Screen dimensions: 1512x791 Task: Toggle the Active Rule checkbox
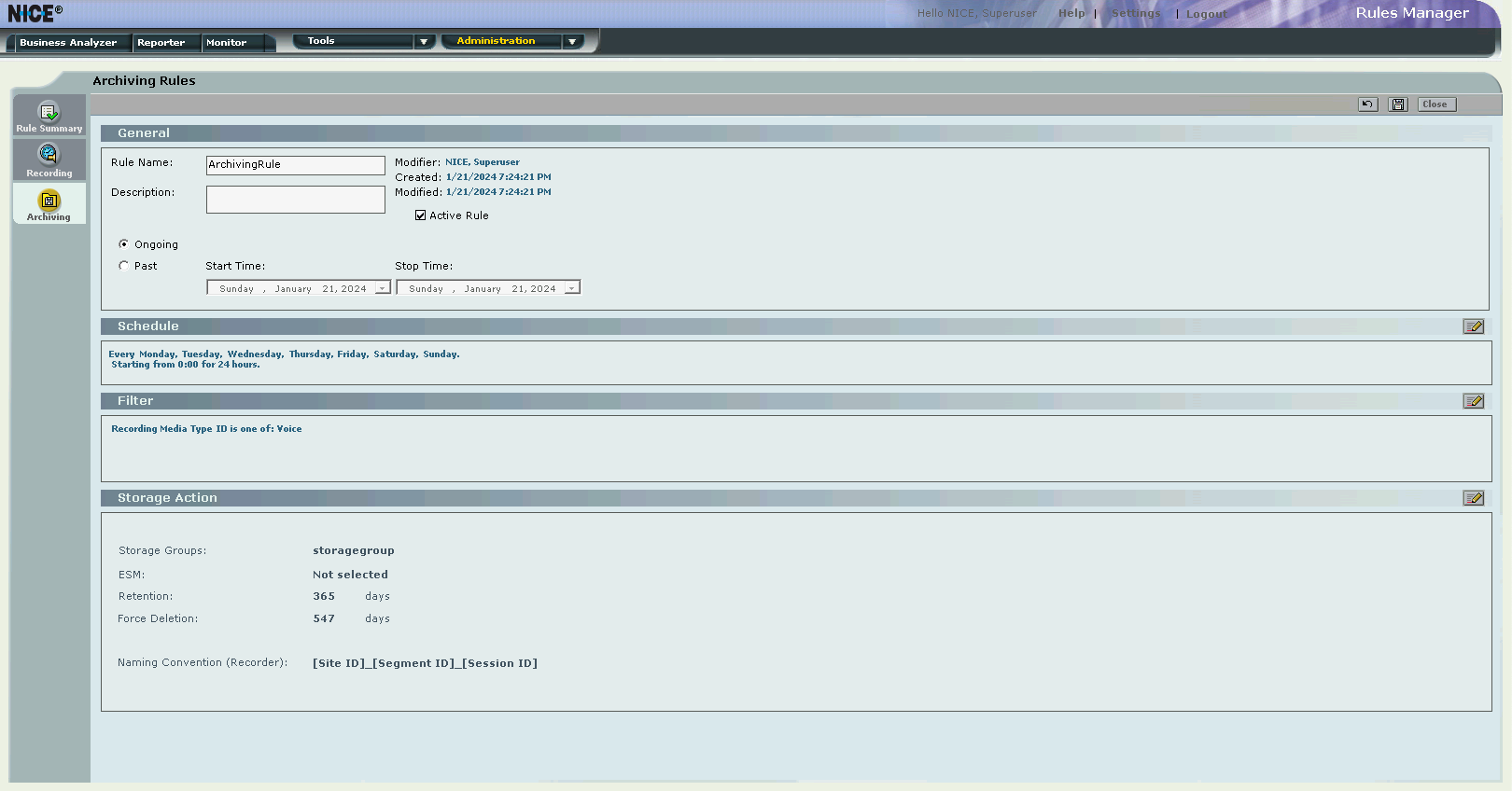(x=420, y=215)
